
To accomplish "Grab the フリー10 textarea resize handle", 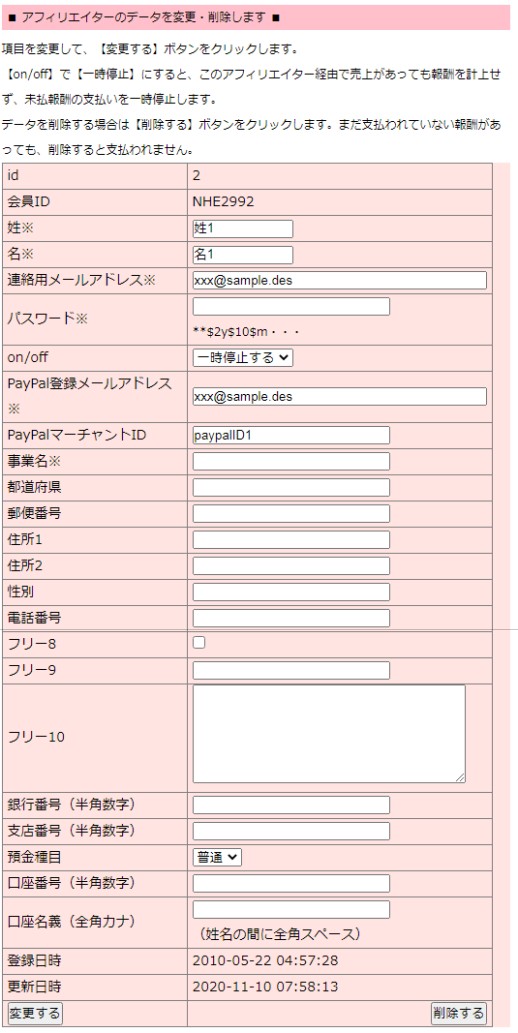I will [x=461, y=778].
